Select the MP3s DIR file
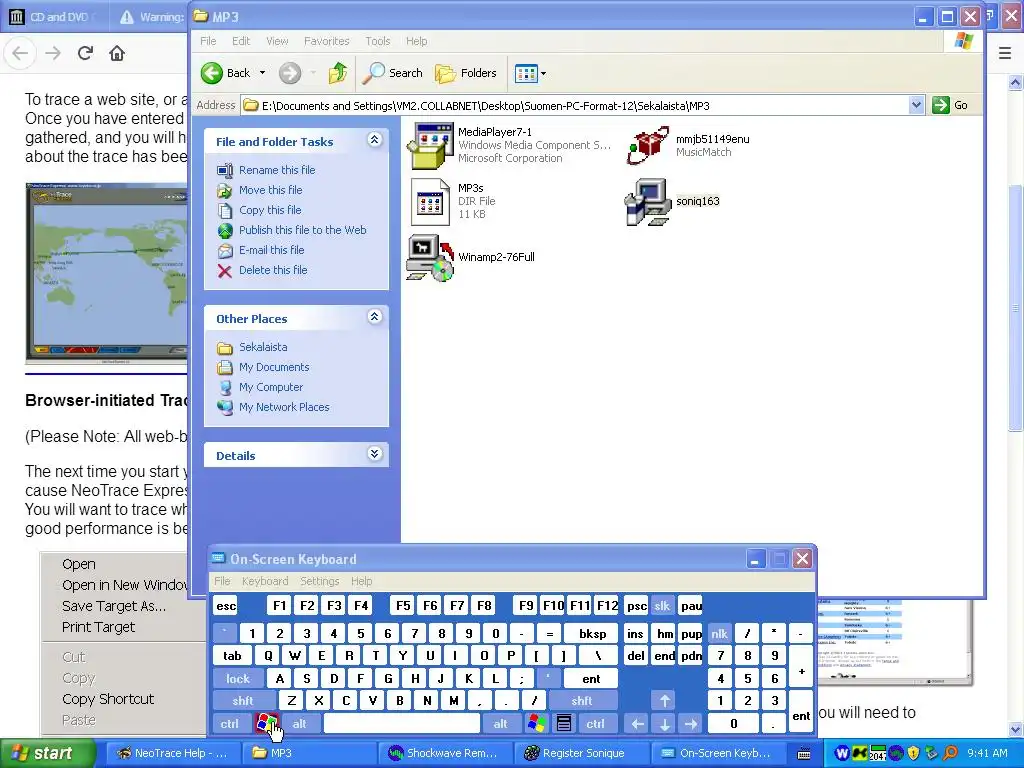The width and height of the screenshot is (1024, 768). pos(430,202)
